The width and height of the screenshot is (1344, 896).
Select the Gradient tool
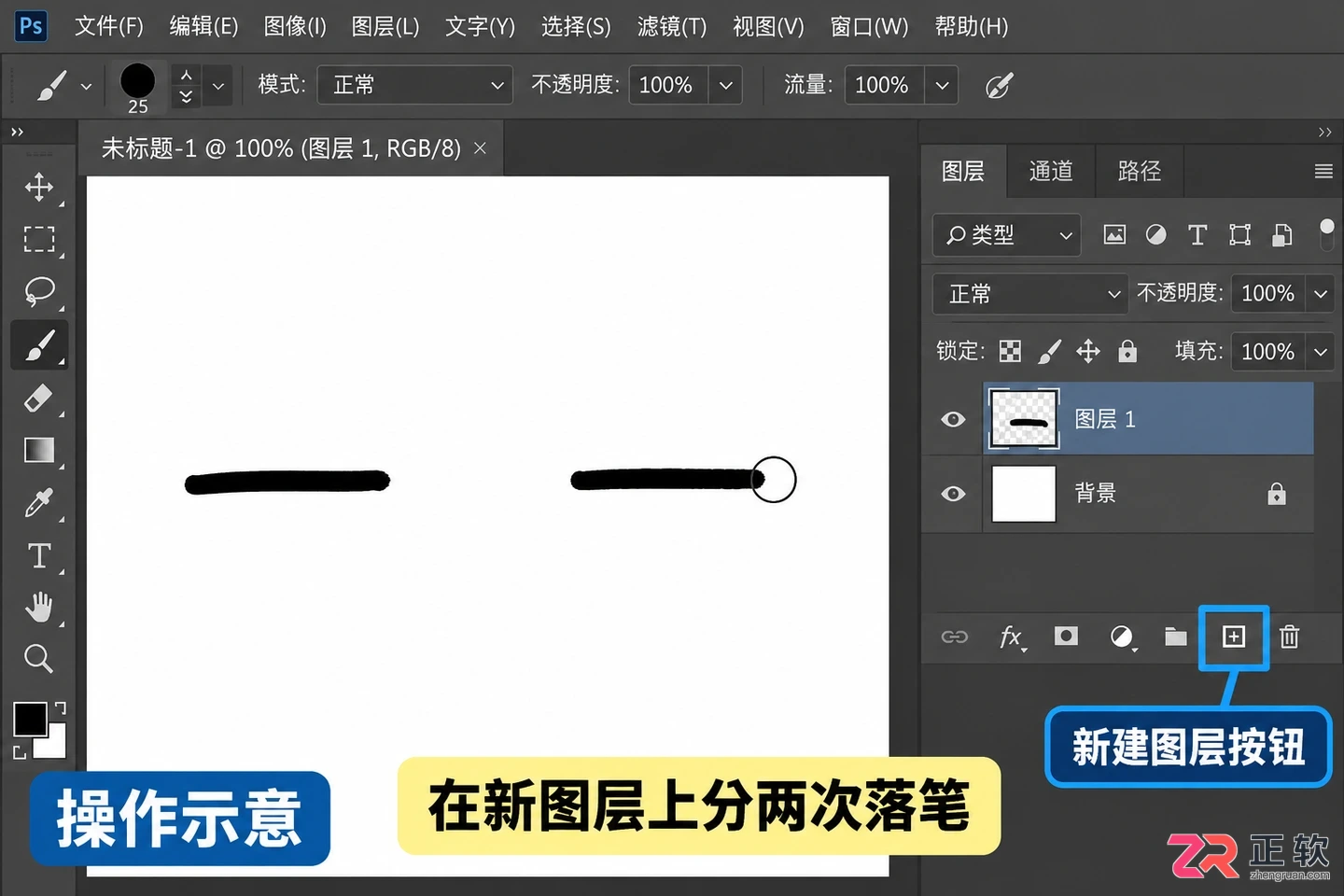pos(38,451)
